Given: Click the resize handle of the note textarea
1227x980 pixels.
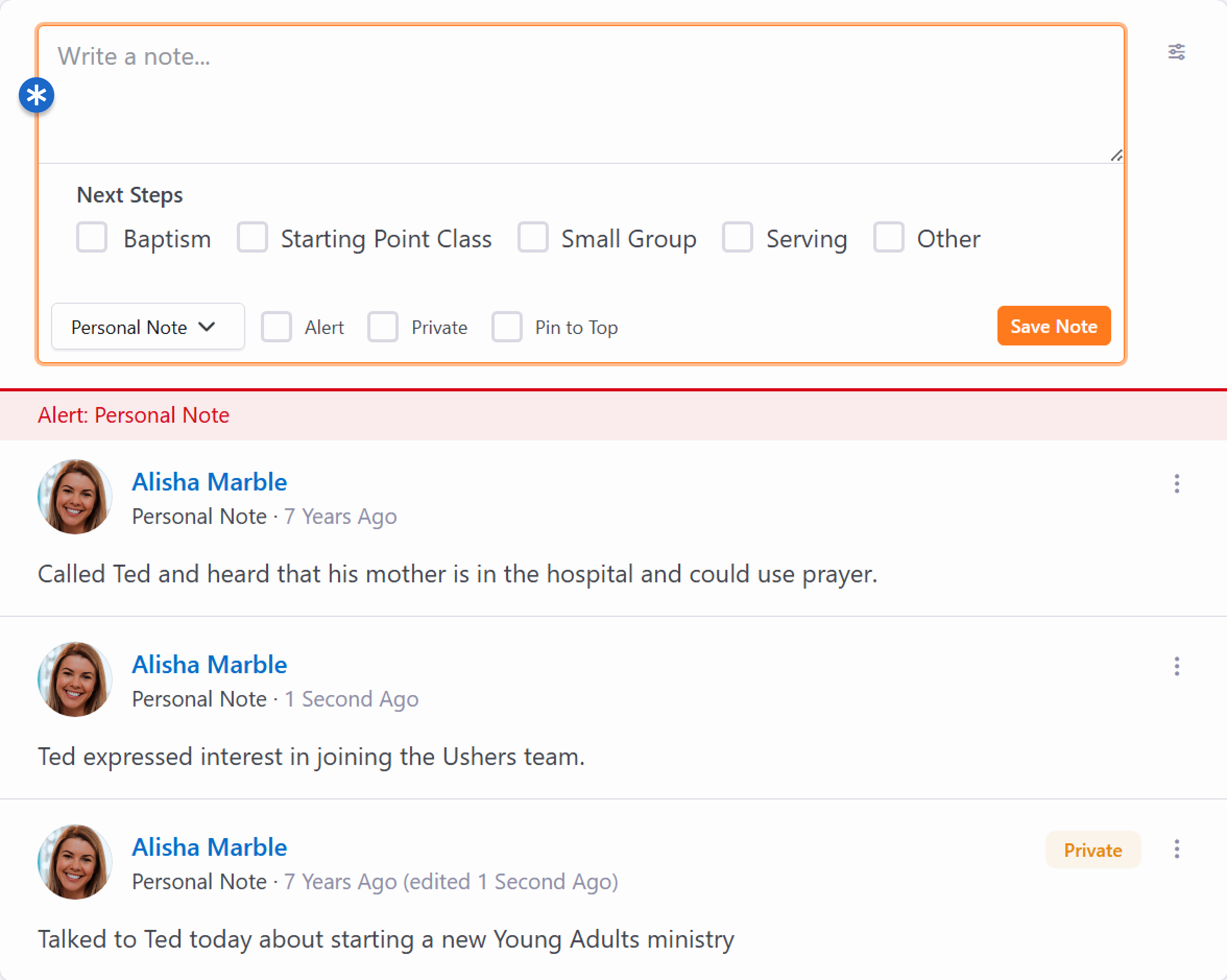Looking at the screenshot, I should coord(1116,156).
